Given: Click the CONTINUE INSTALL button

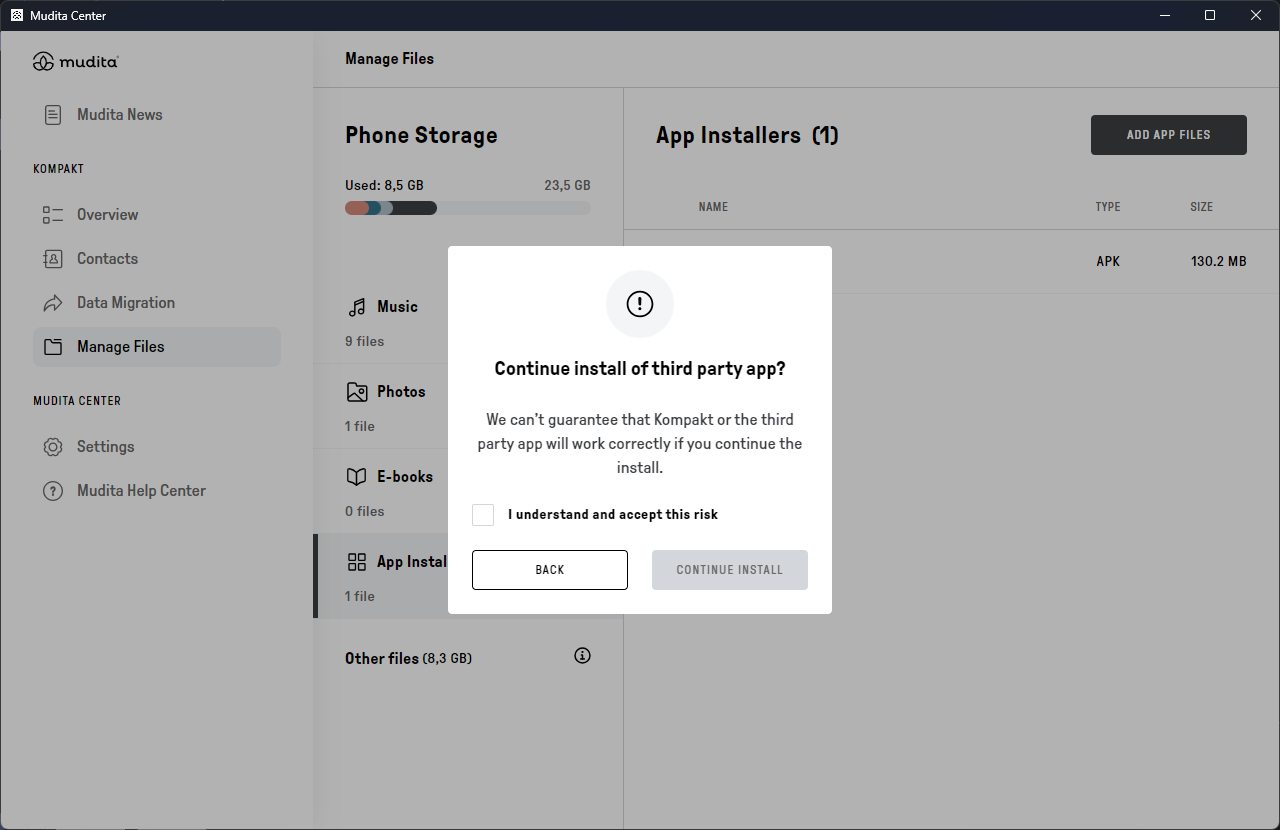Looking at the screenshot, I should click(730, 570).
